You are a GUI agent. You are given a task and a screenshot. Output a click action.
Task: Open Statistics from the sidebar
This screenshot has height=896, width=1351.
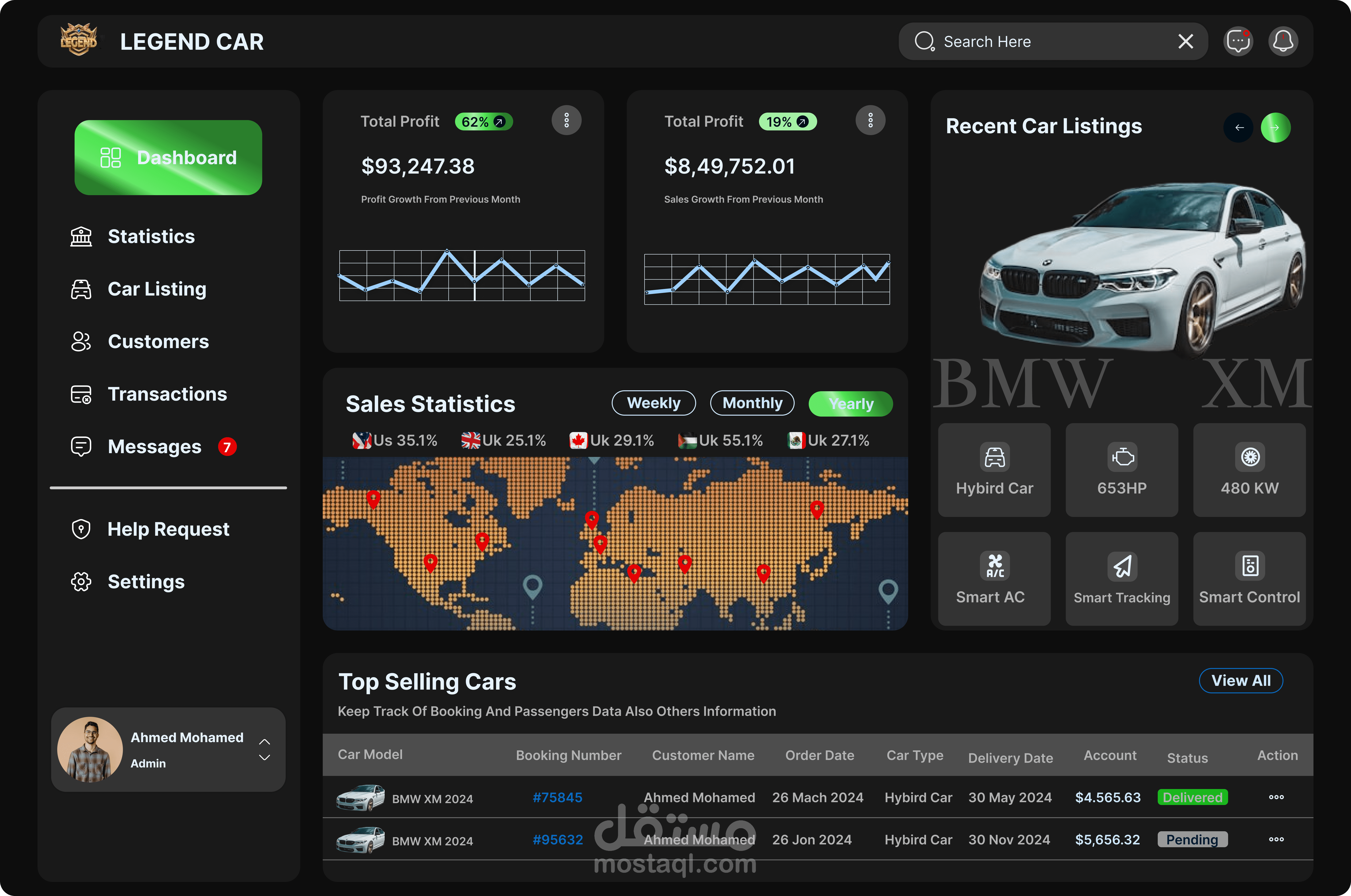[151, 237]
